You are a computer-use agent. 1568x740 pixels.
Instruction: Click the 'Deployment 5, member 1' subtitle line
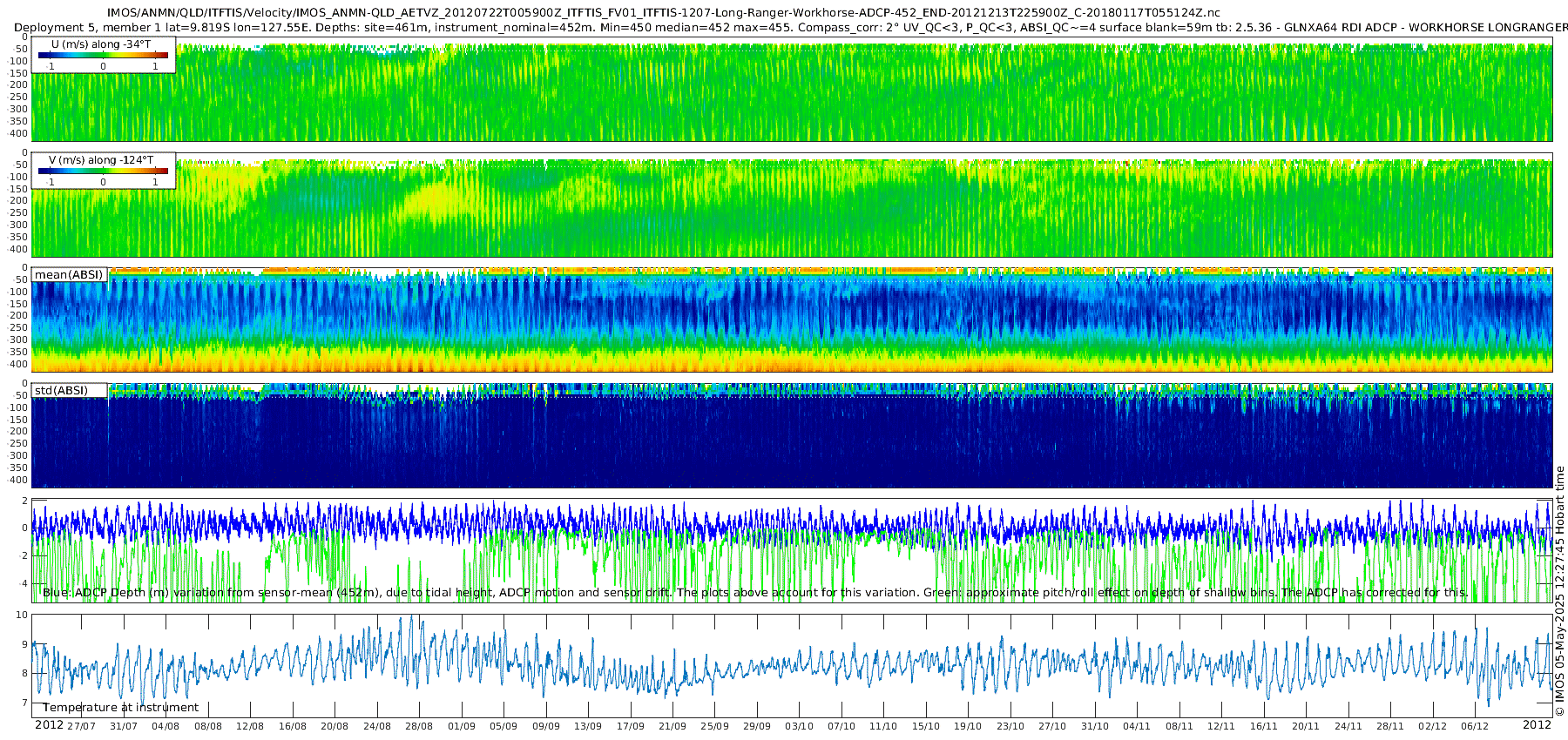pos(791,28)
